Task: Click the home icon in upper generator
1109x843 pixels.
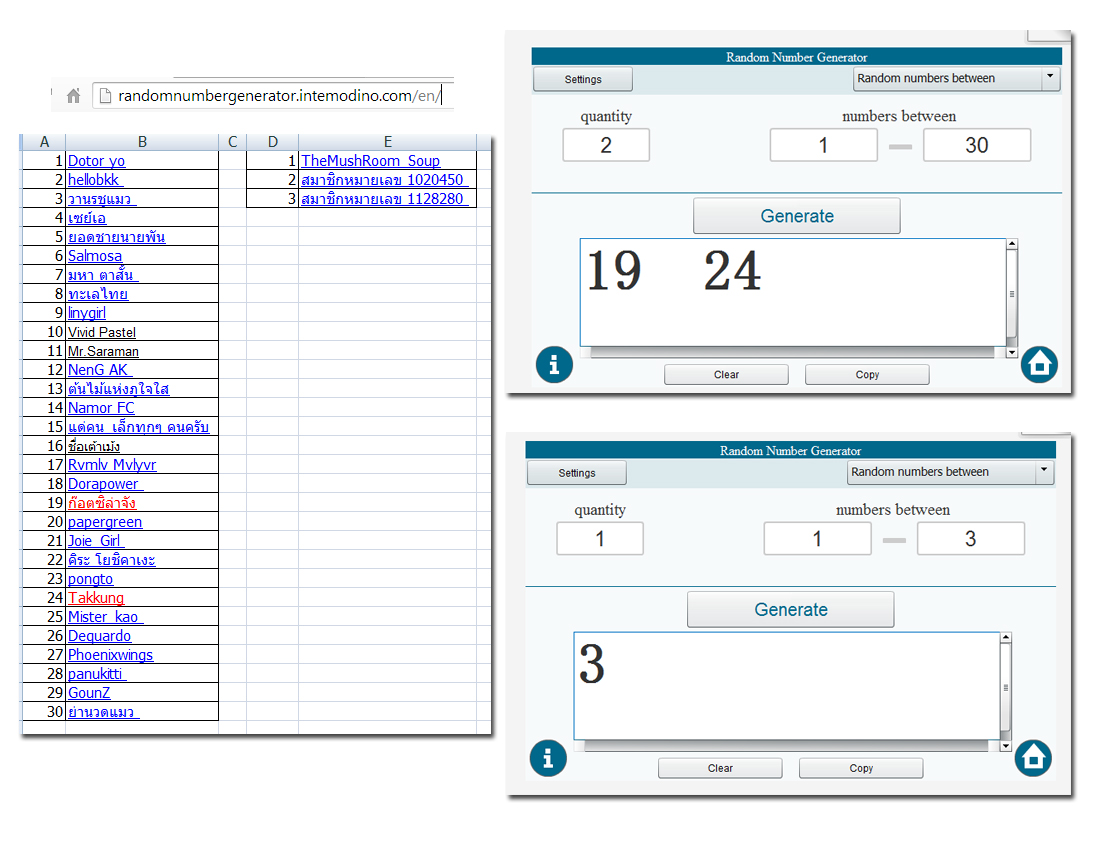Action: coord(1039,365)
